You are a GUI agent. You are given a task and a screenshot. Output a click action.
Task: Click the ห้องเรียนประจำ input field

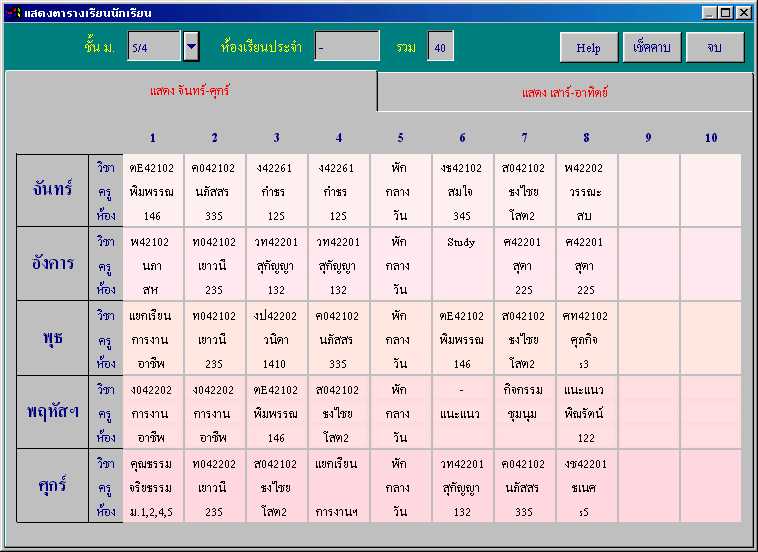347,46
